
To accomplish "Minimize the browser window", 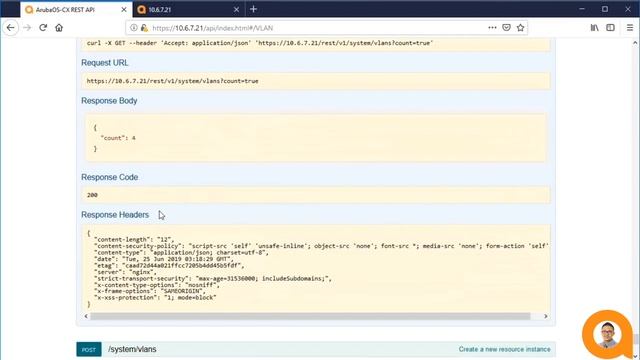I will coord(582,9).
